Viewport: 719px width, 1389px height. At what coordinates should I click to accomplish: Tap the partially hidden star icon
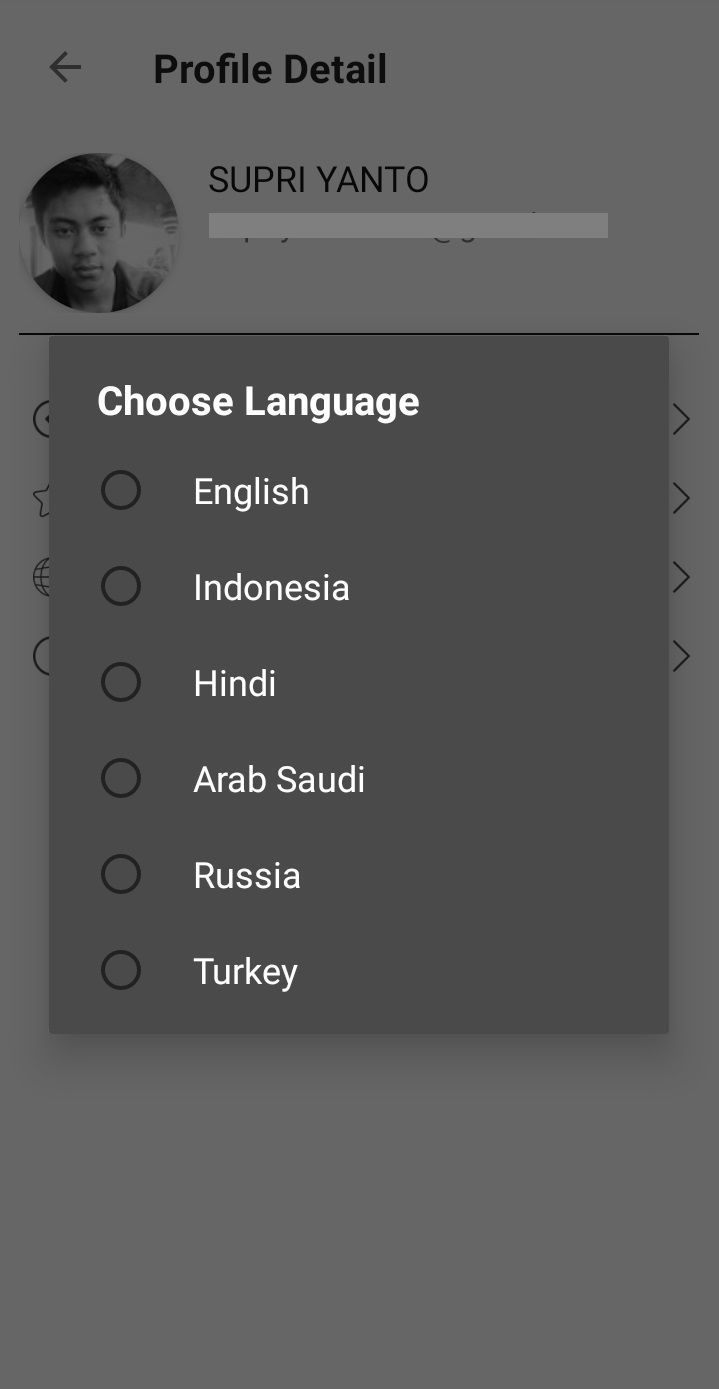(x=41, y=499)
